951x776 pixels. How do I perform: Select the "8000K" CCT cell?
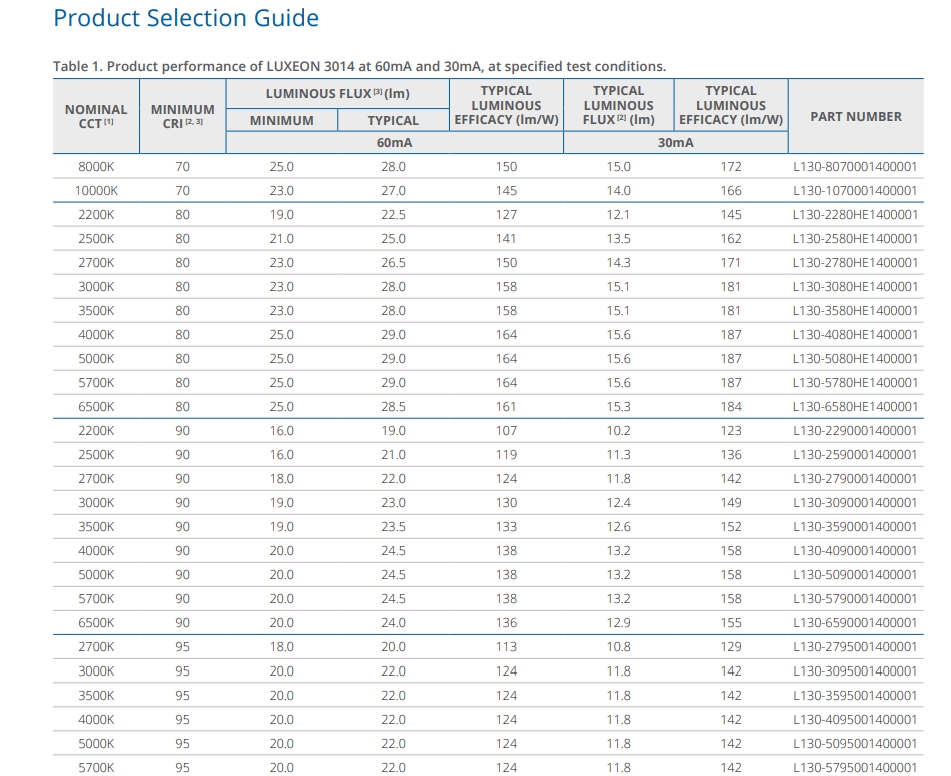coord(96,166)
